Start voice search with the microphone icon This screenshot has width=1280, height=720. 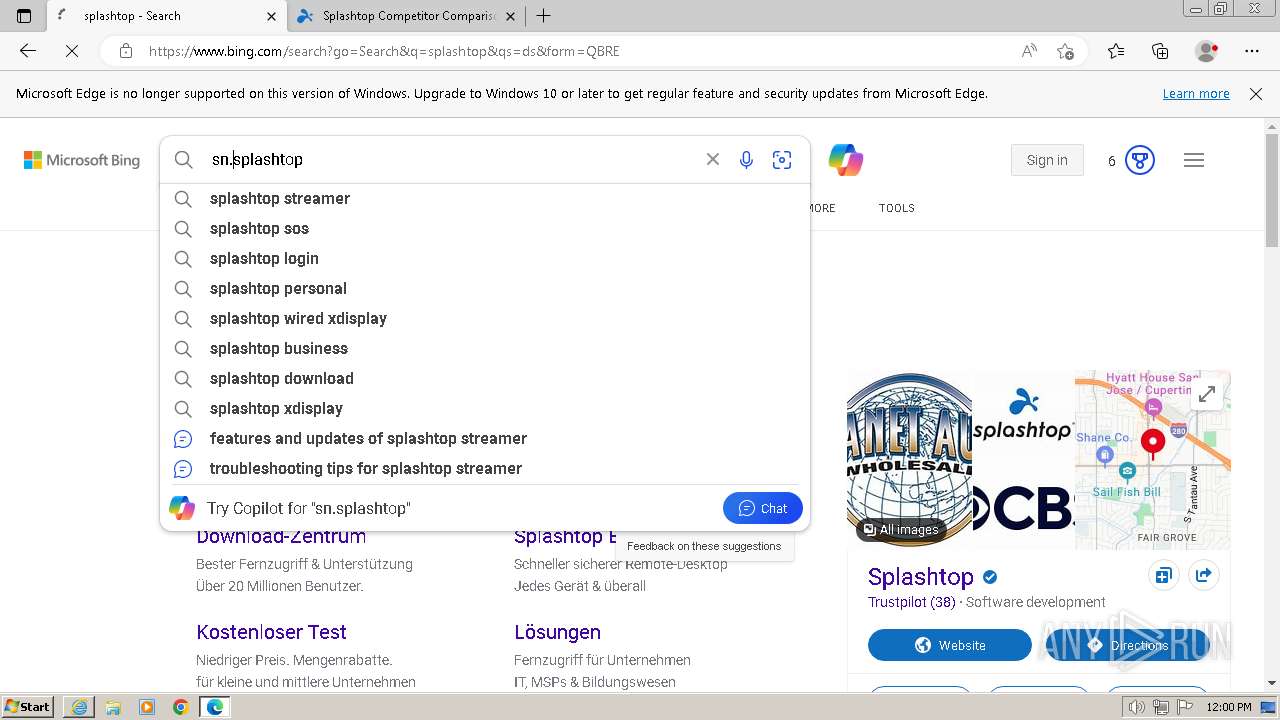pos(746,160)
